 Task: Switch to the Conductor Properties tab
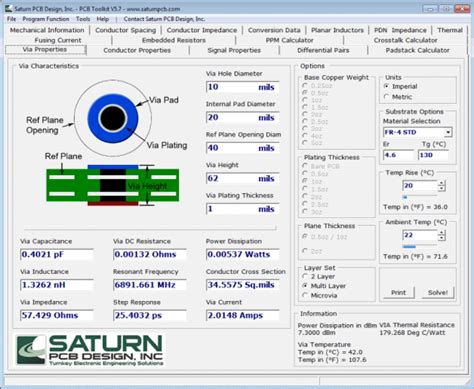click(x=137, y=50)
